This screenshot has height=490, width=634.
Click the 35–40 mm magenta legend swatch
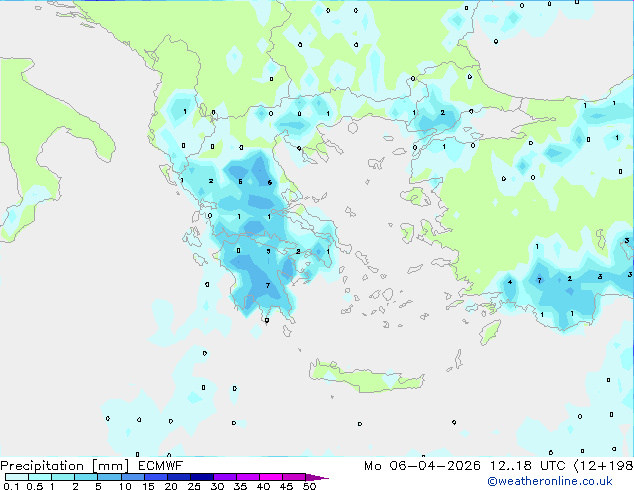(x=247, y=477)
